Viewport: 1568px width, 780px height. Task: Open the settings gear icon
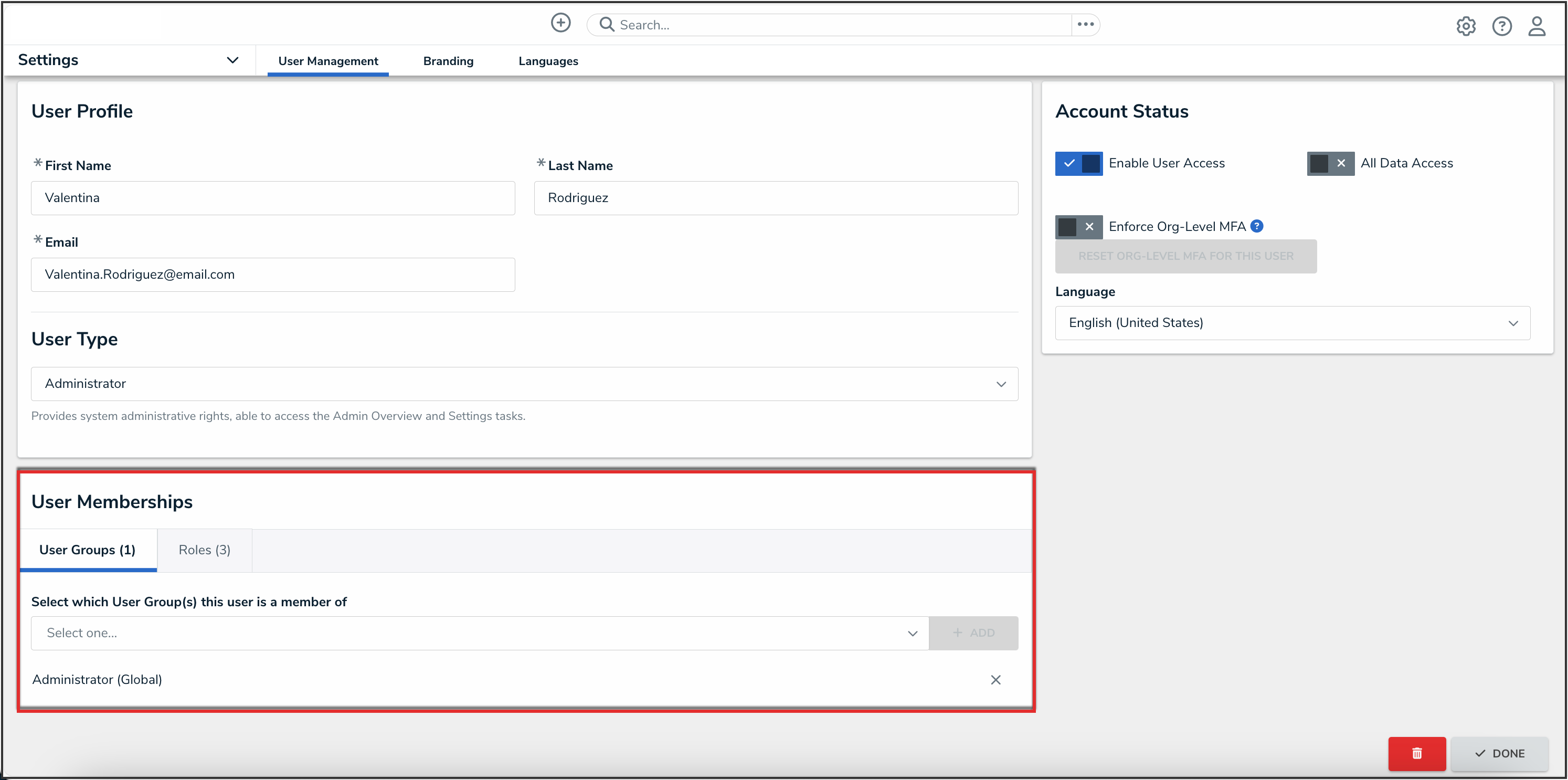tap(1466, 26)
